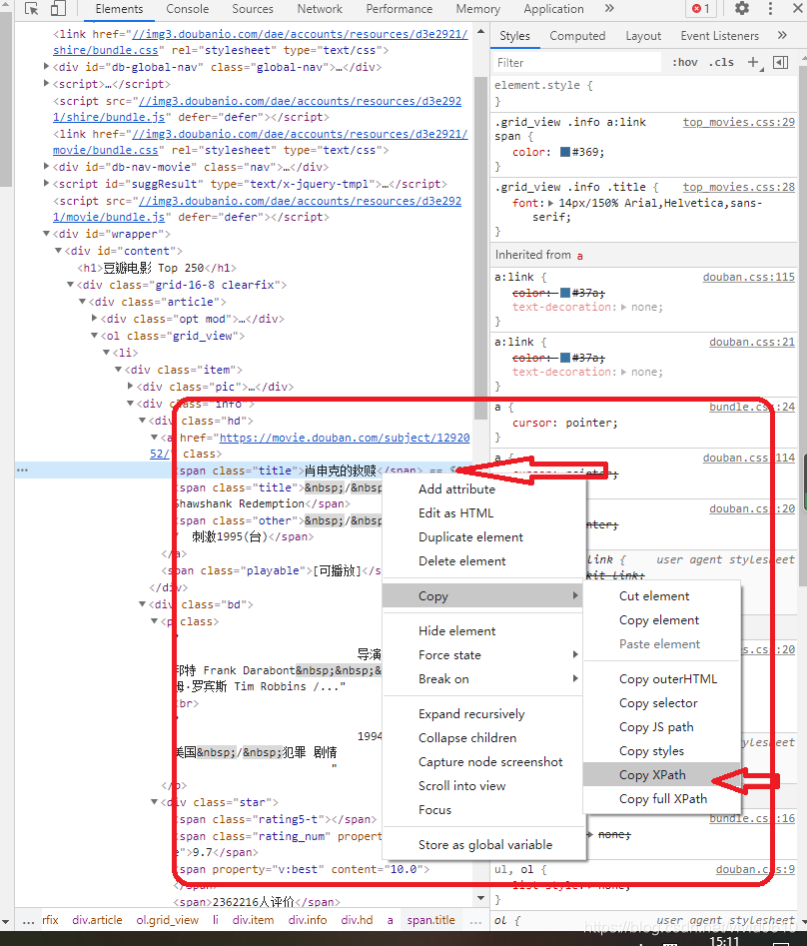Click color swatch in douban.css:115 rule
Image resolution: width=807 pixels, height=946 pixels.
click(565, 293)
